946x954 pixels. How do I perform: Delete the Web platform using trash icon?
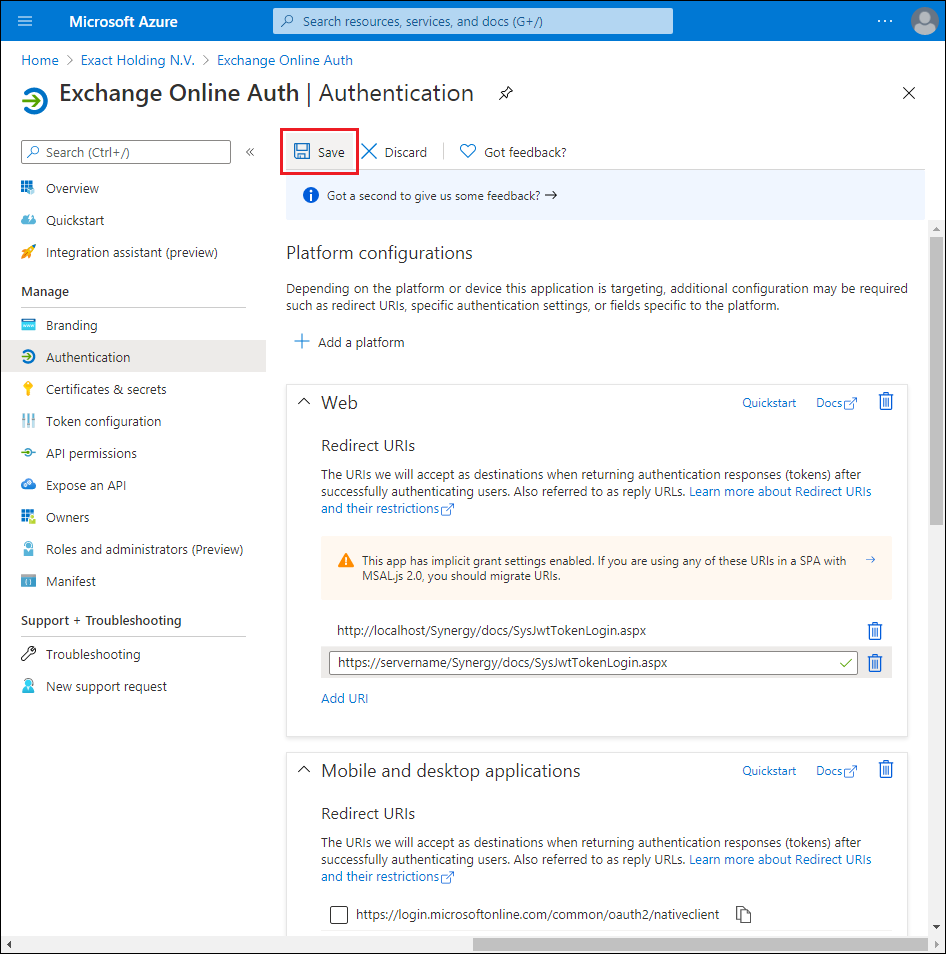[885, 401]
